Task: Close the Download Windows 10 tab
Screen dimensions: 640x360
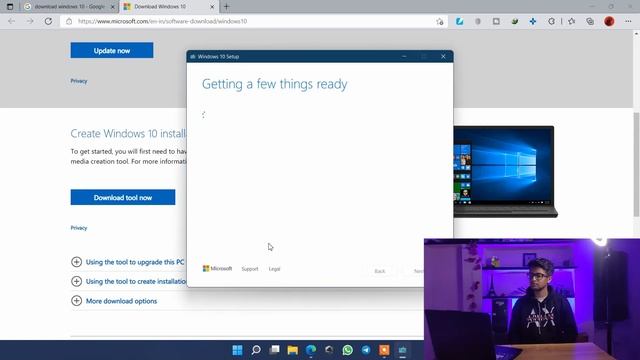Action: click(x=212, y=7)
